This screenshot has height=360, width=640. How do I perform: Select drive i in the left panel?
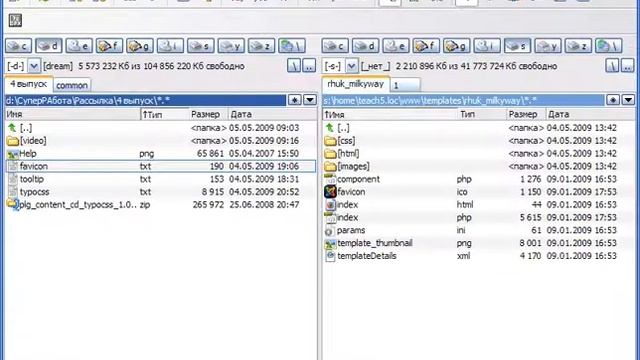click(170, 46)
